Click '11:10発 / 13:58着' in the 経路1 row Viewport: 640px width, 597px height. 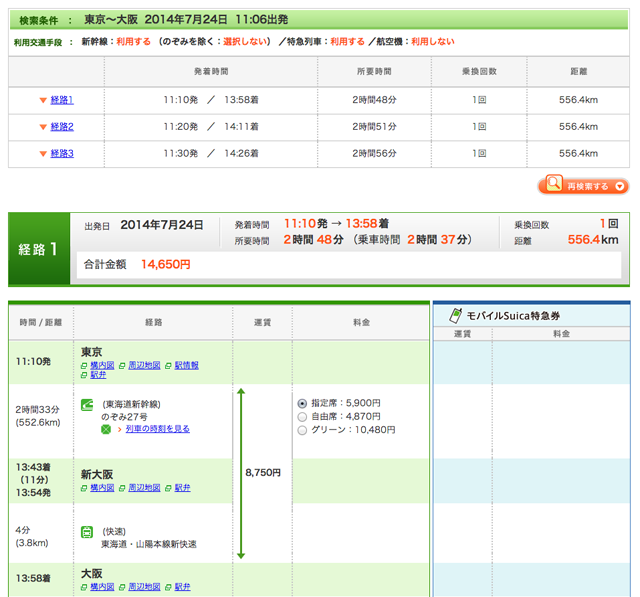(211, 100)
